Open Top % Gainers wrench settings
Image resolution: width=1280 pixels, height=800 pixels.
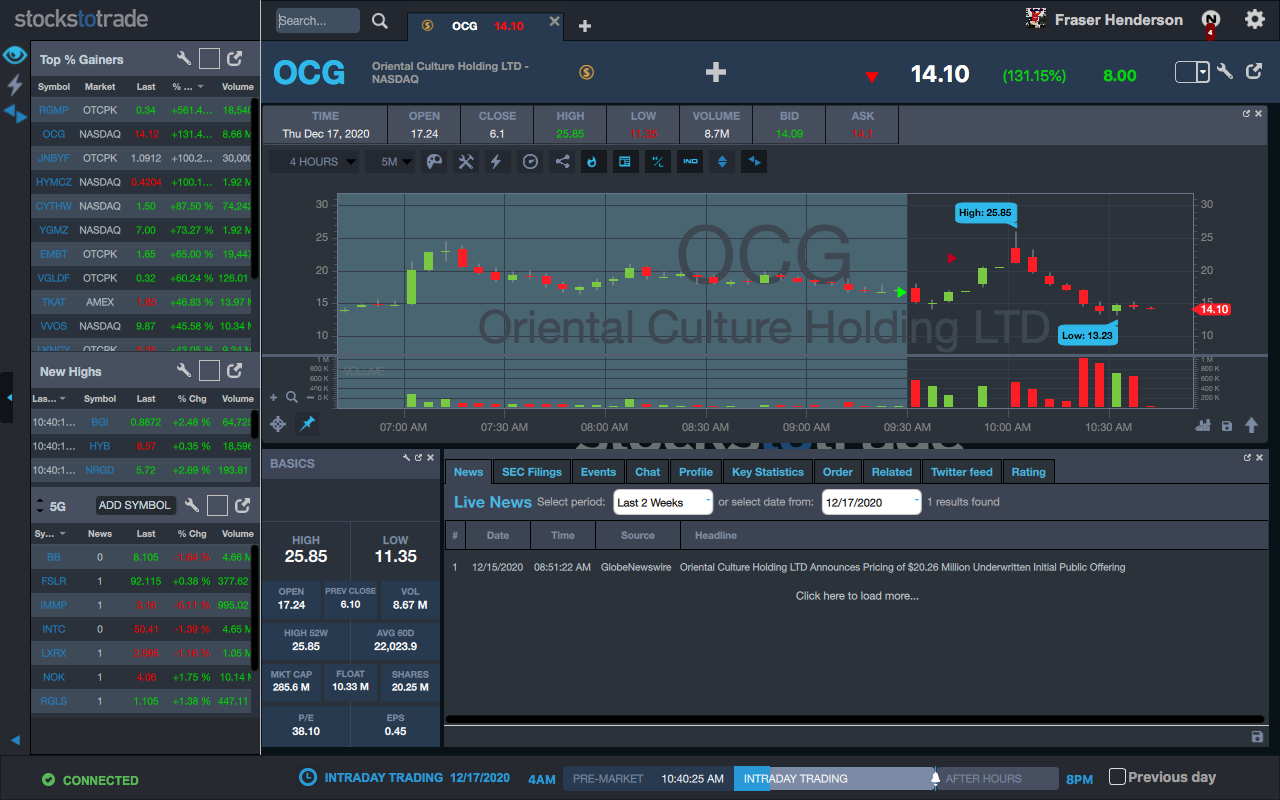point(183,60)
